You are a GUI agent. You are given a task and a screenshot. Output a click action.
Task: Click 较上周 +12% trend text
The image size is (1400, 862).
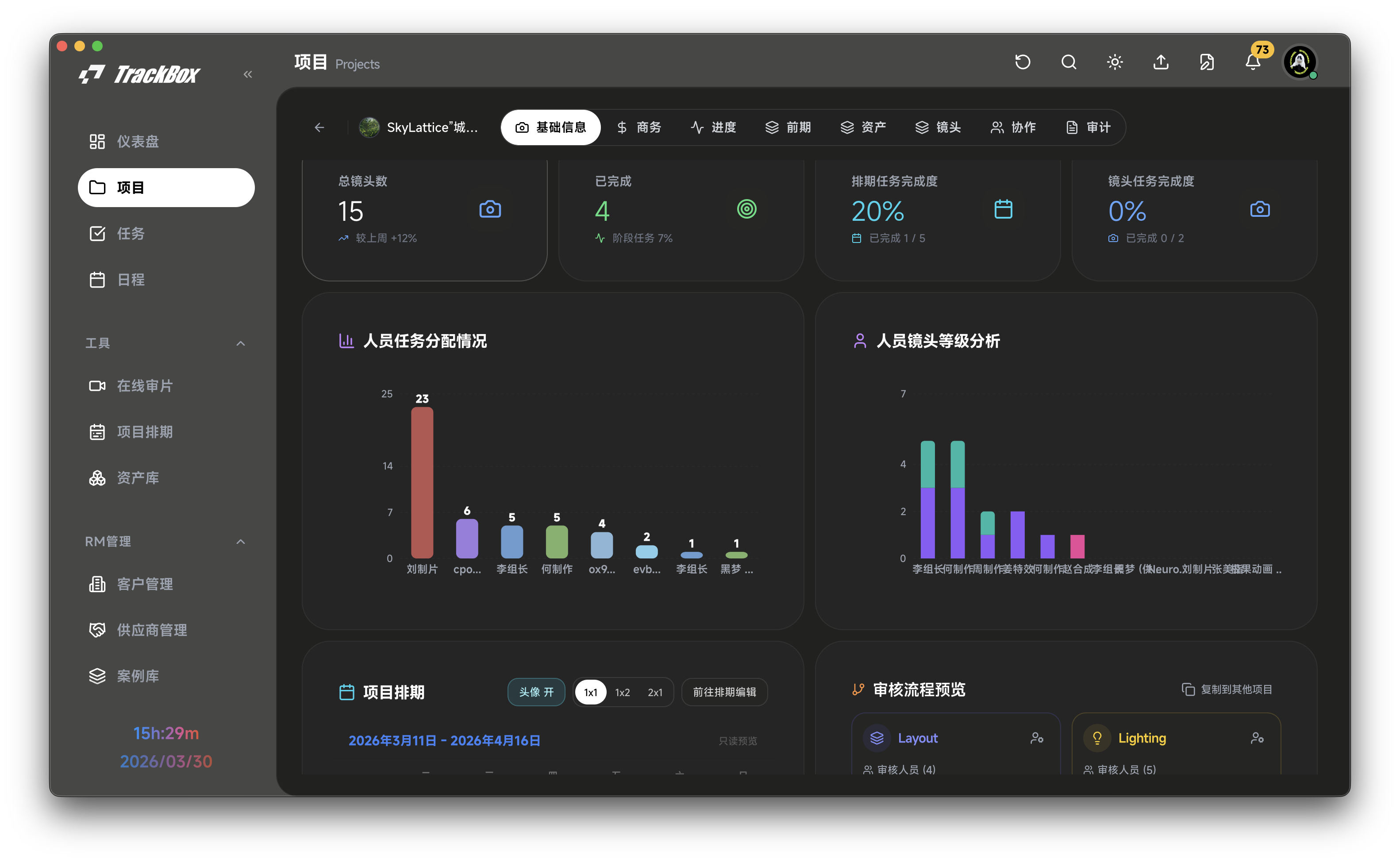[386, 239]
